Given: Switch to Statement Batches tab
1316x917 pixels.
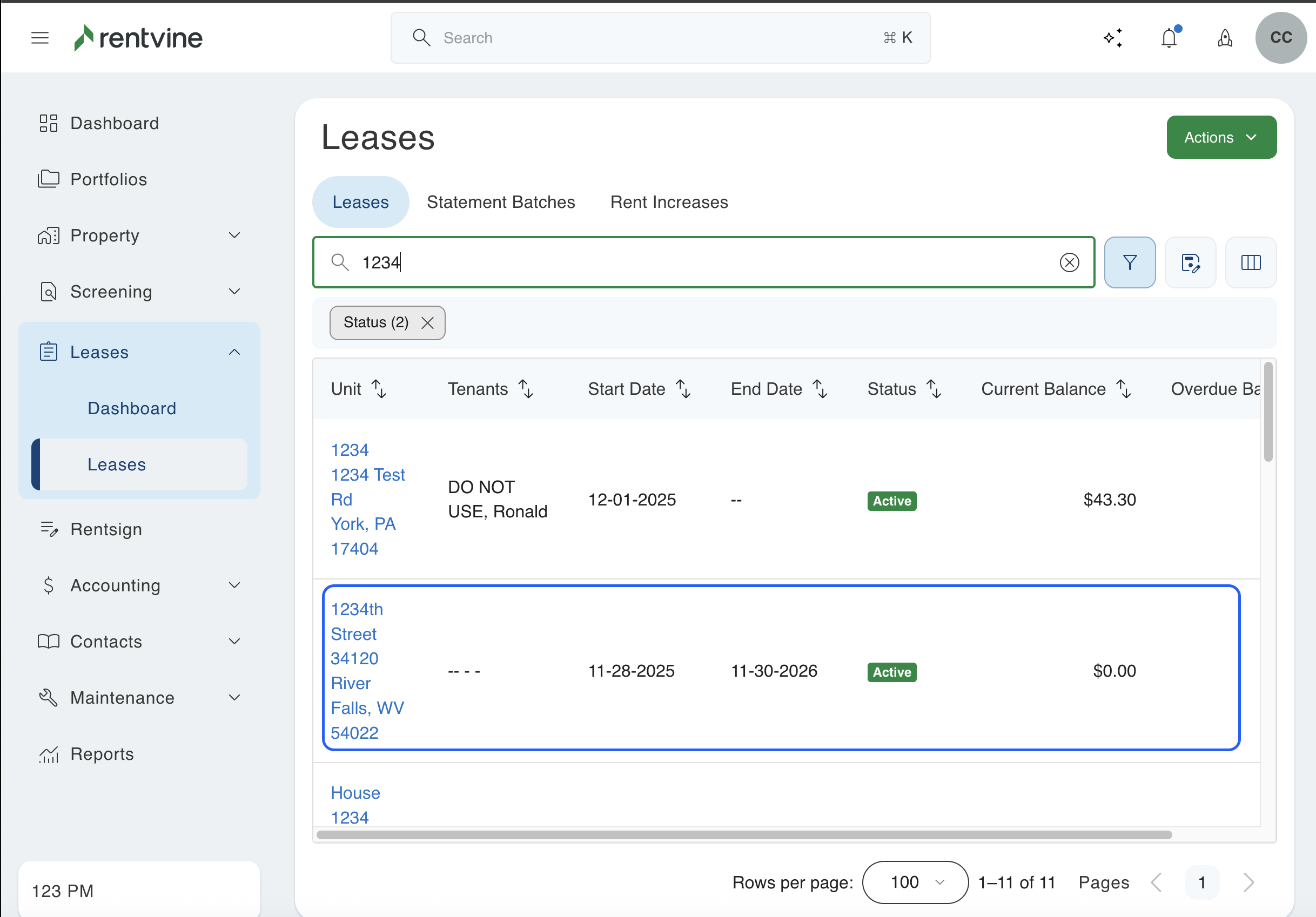Looking at the screenshot, I should [x=500, y=203].
